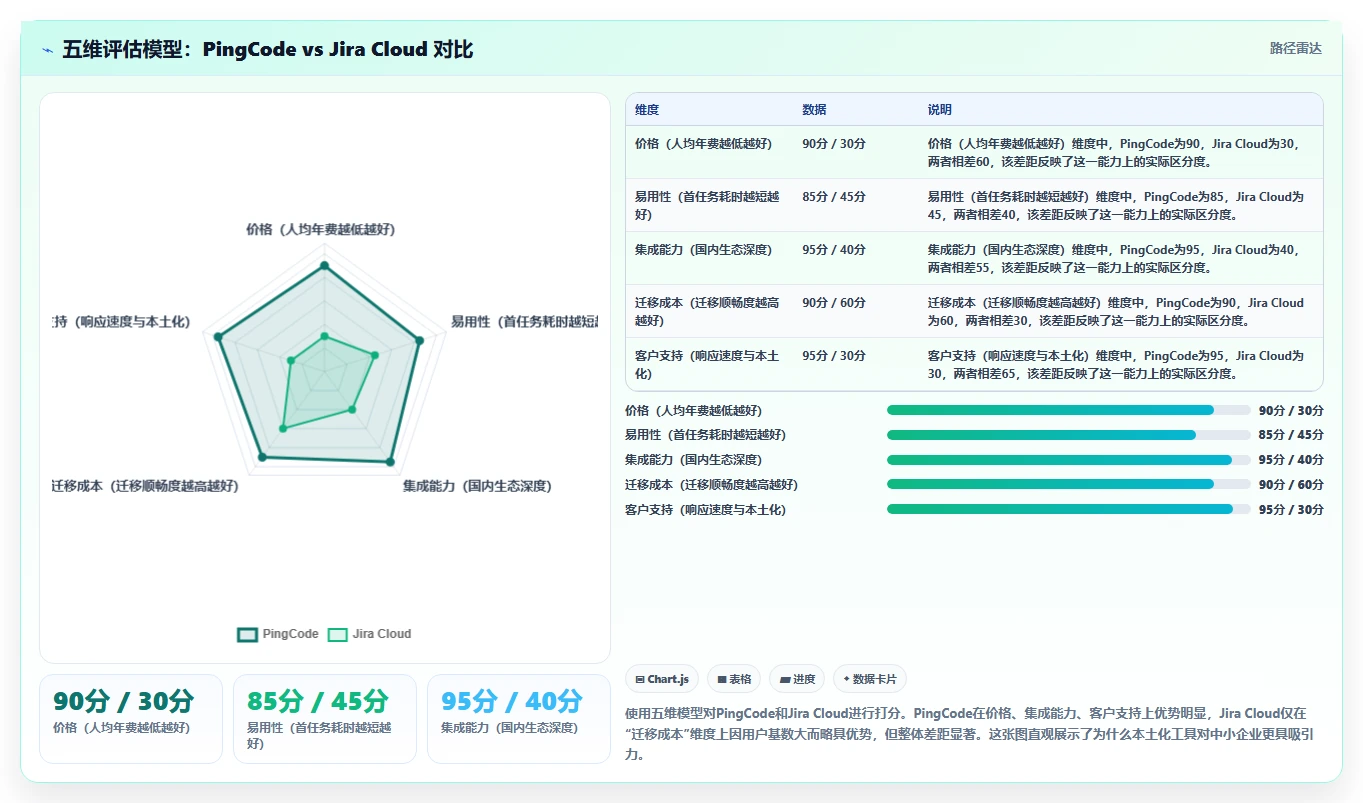Image resolution: width=1363 pixels, height=803 pixels.
Task: Click the 客户支持 table row's dimension cell
Action: [x=707, y=364]
